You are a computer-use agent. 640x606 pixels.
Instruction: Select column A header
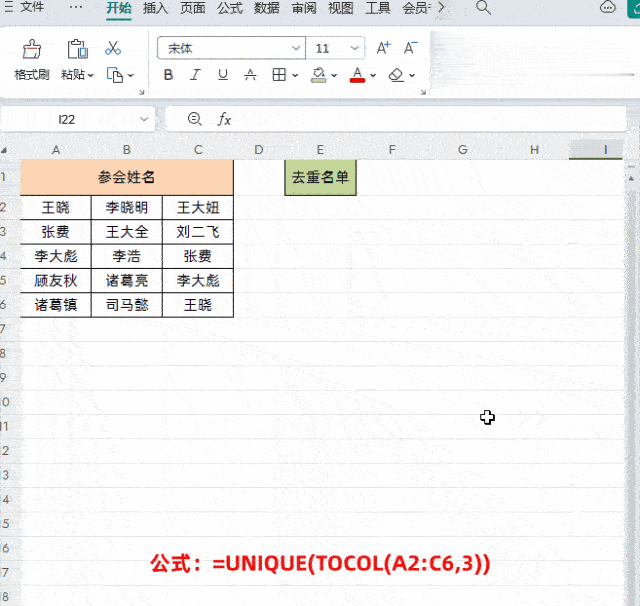tap(56, 150)
